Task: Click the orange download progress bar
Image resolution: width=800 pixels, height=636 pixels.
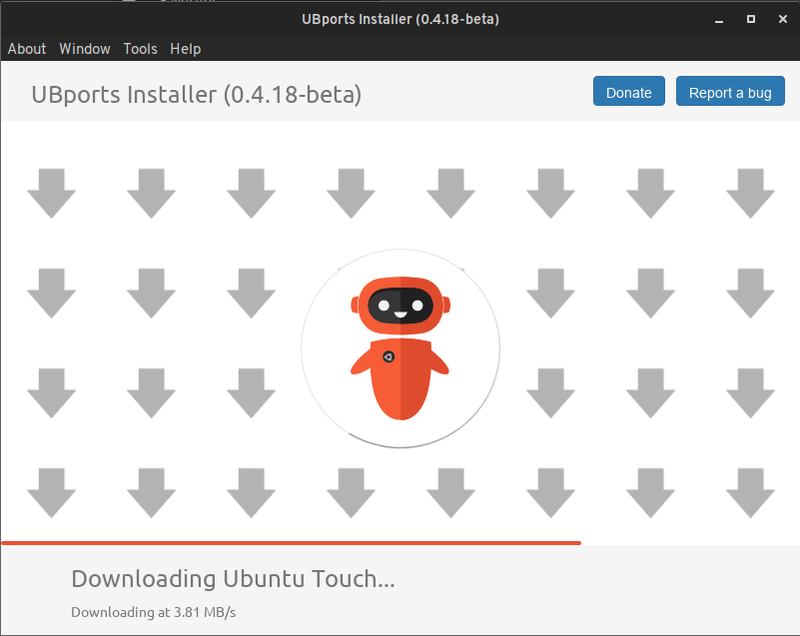Action: (290, 543)
